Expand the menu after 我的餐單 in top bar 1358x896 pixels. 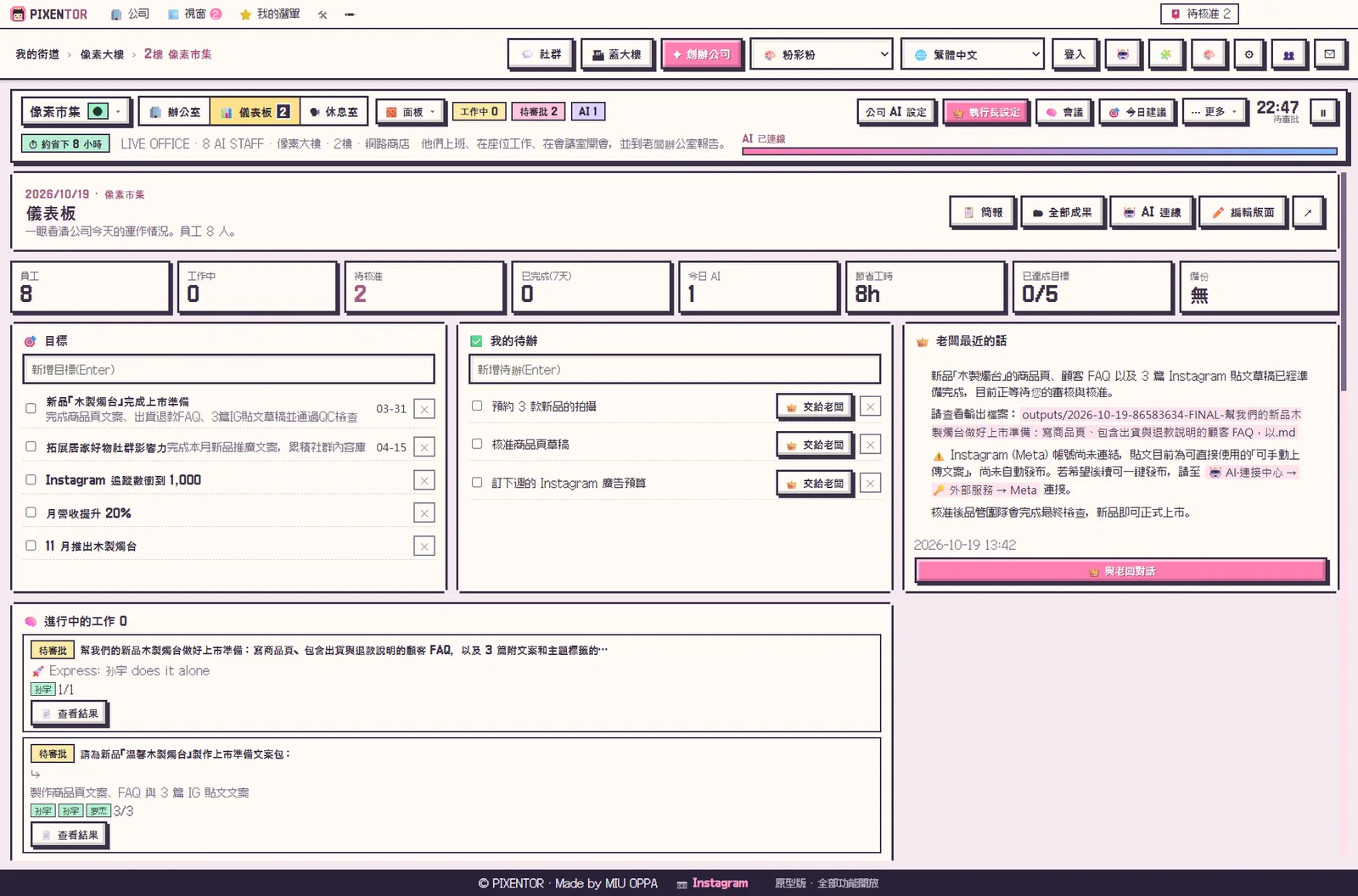pyautogui.click(x=350, y=14)
